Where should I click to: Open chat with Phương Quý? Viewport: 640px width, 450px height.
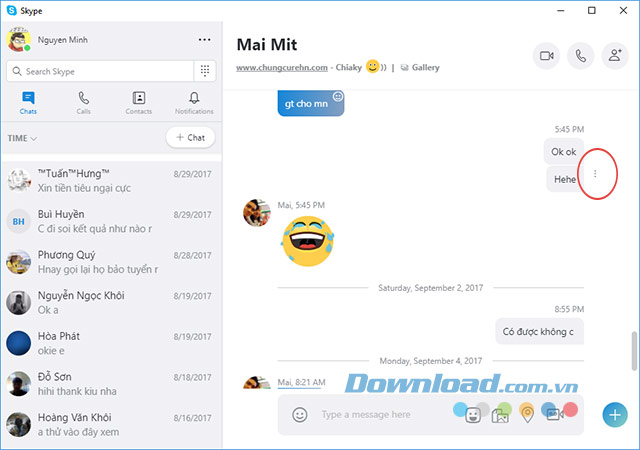(x=111, y=262)
